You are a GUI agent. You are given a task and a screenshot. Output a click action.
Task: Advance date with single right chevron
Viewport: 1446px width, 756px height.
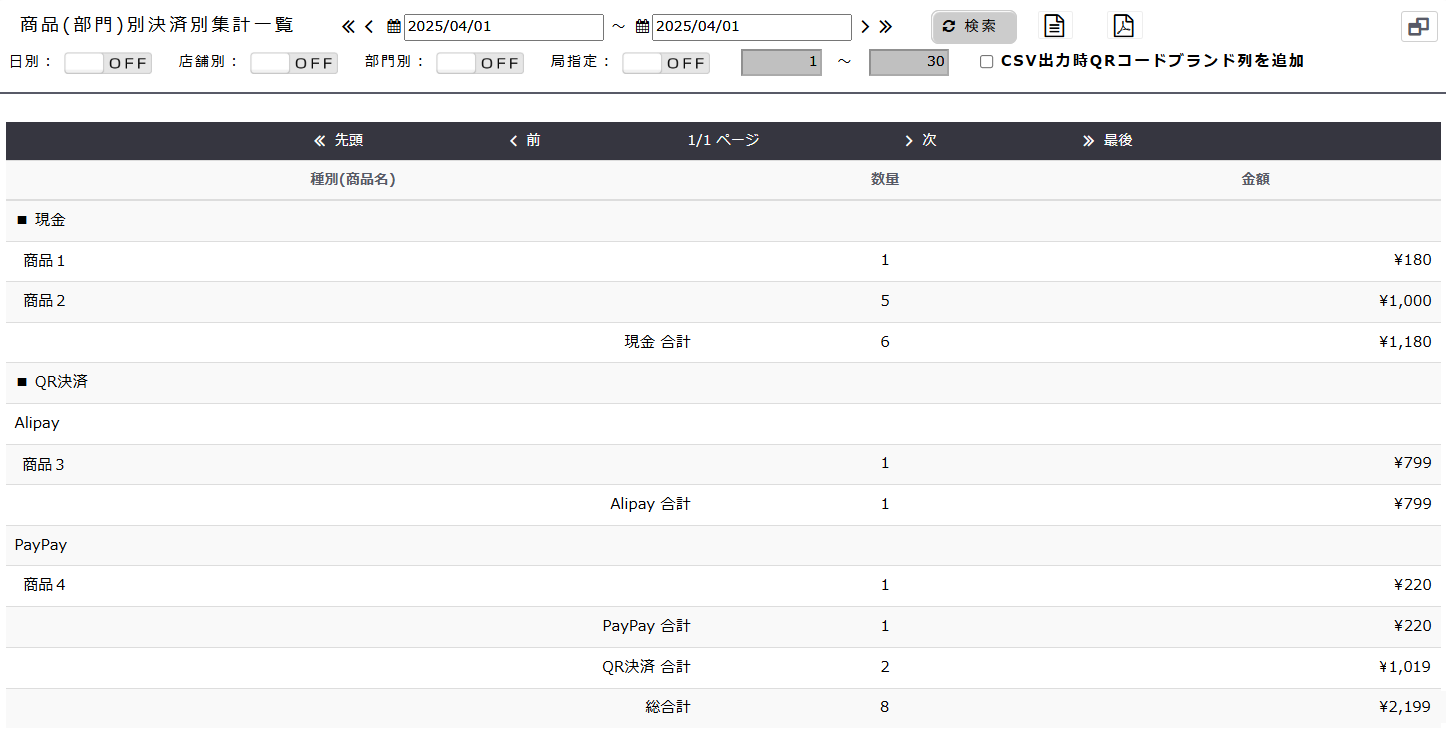865,27
